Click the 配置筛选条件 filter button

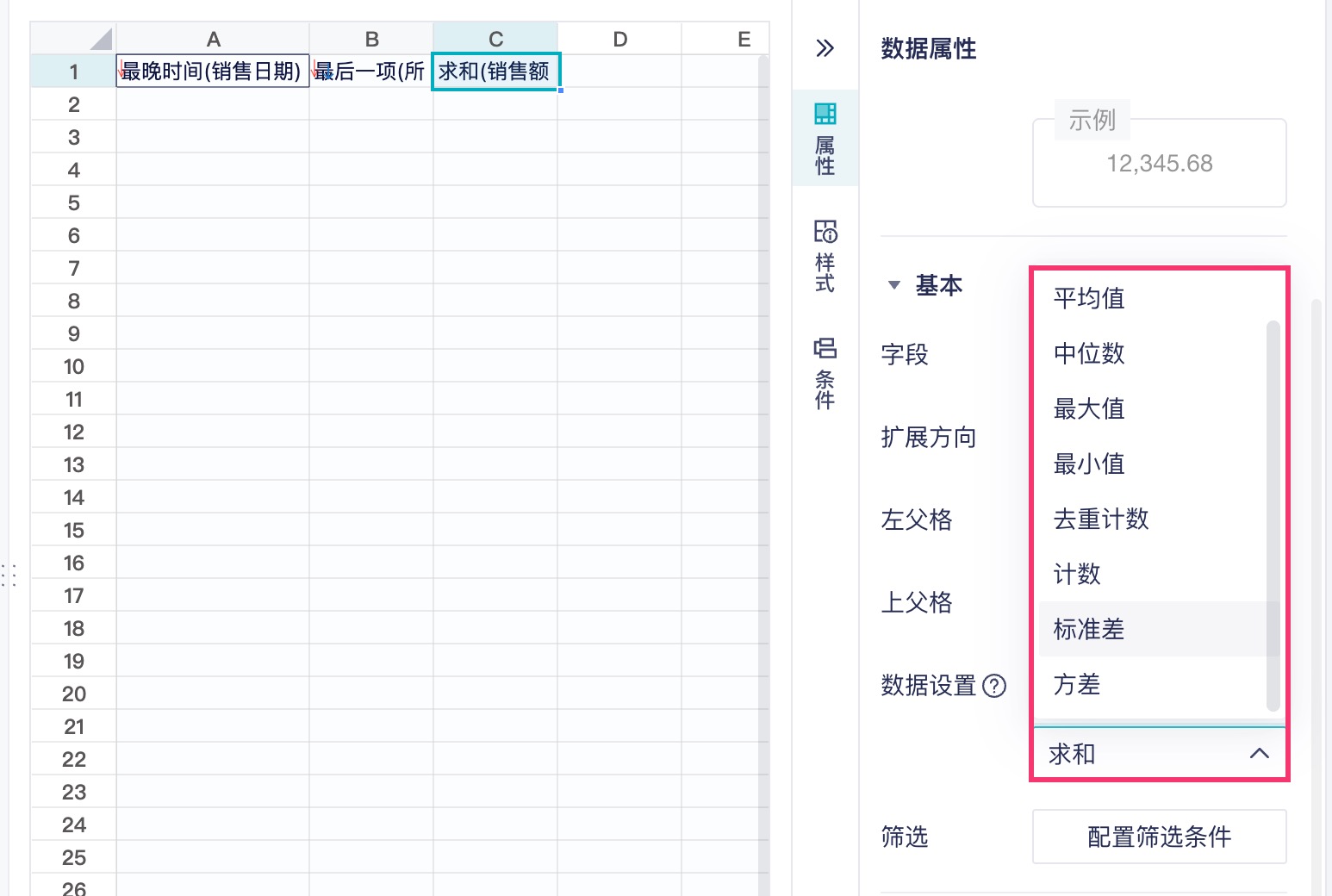[1159, 837]
